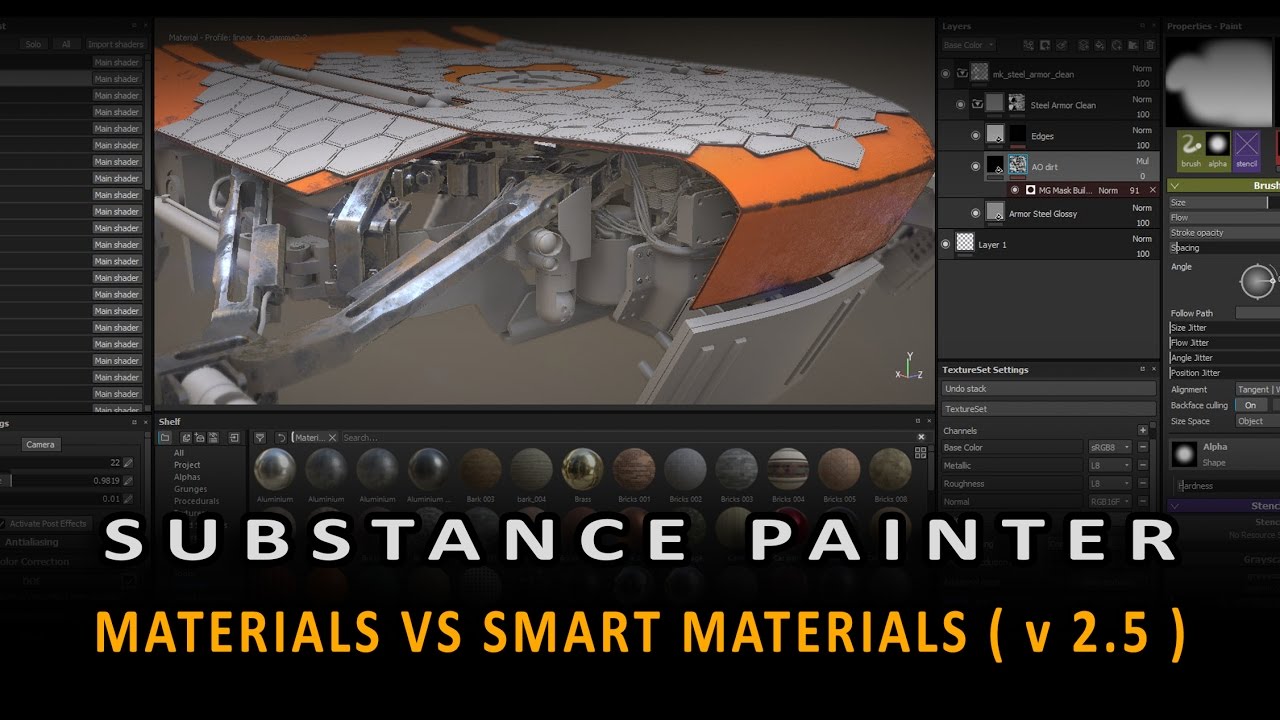Click the Shelf import resource icon
Screen dimensions: 1280x720
pyautogui.click(x=234, y=438)
